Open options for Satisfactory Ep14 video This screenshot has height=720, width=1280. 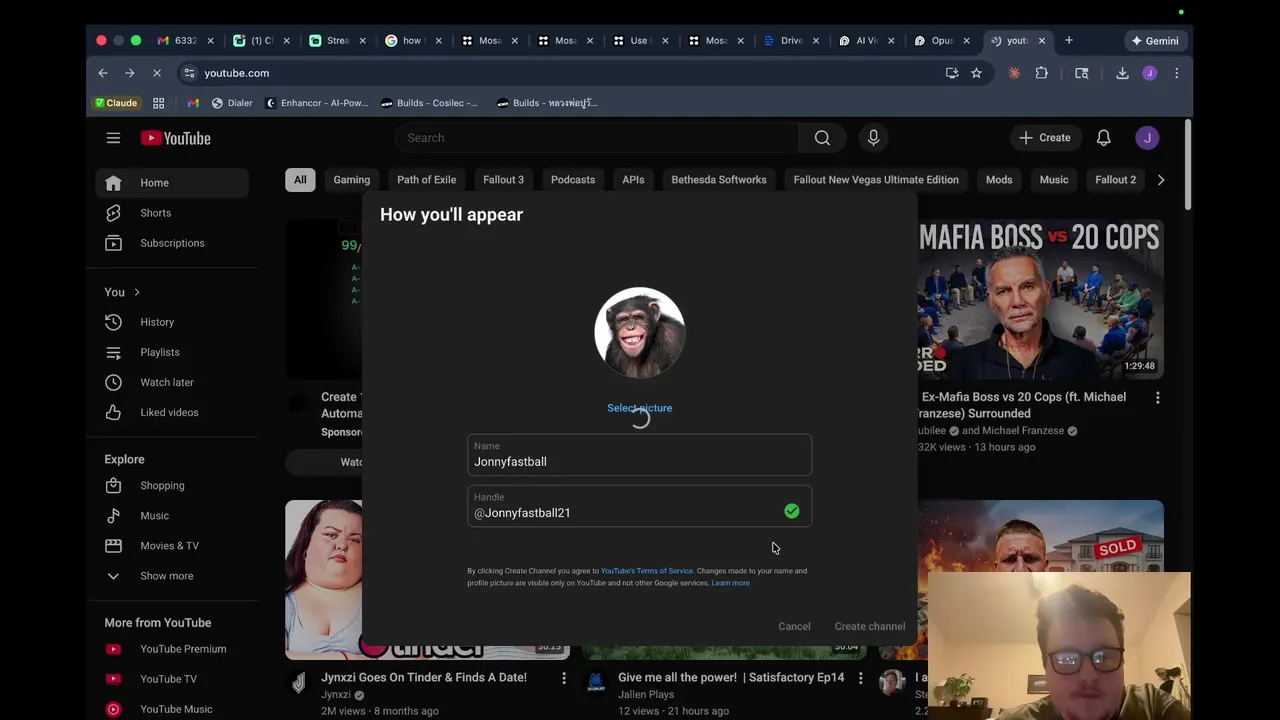860,678
